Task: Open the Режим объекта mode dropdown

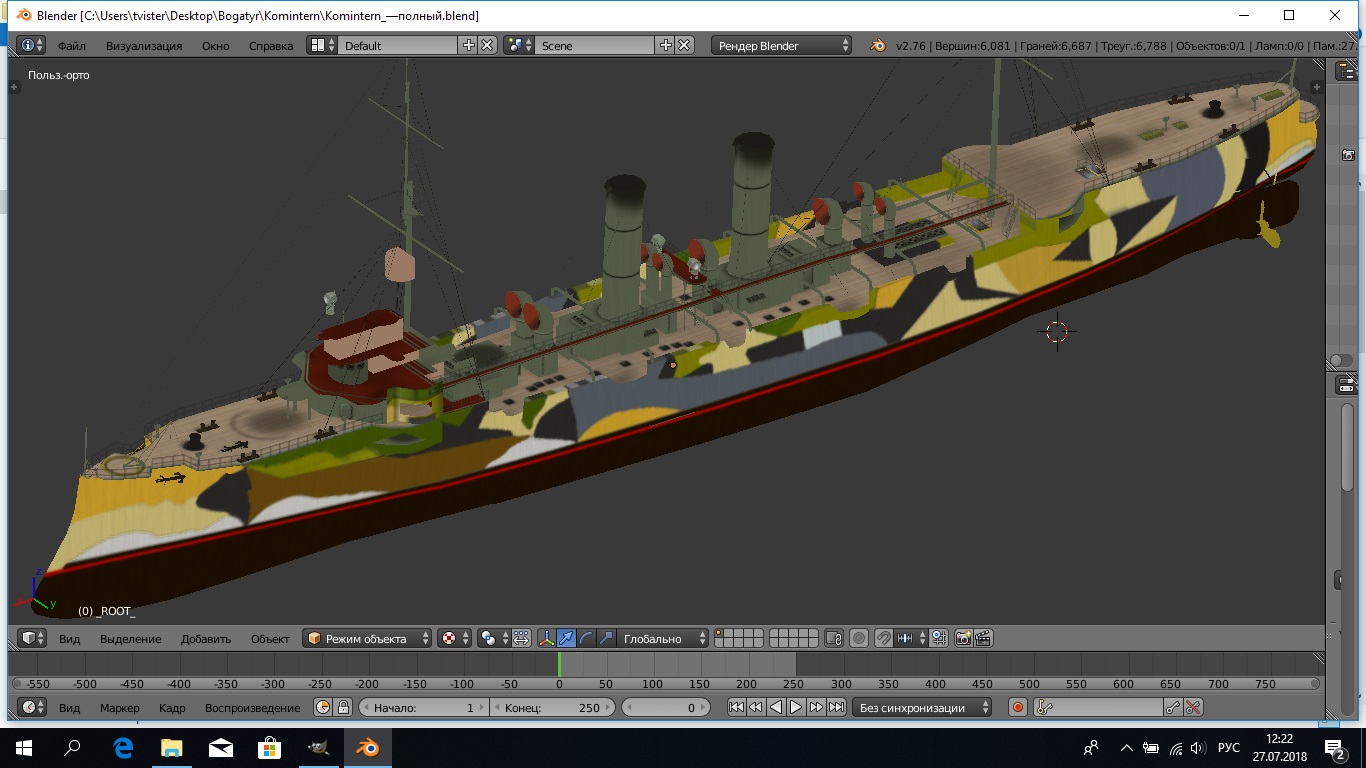Action: 367,638
